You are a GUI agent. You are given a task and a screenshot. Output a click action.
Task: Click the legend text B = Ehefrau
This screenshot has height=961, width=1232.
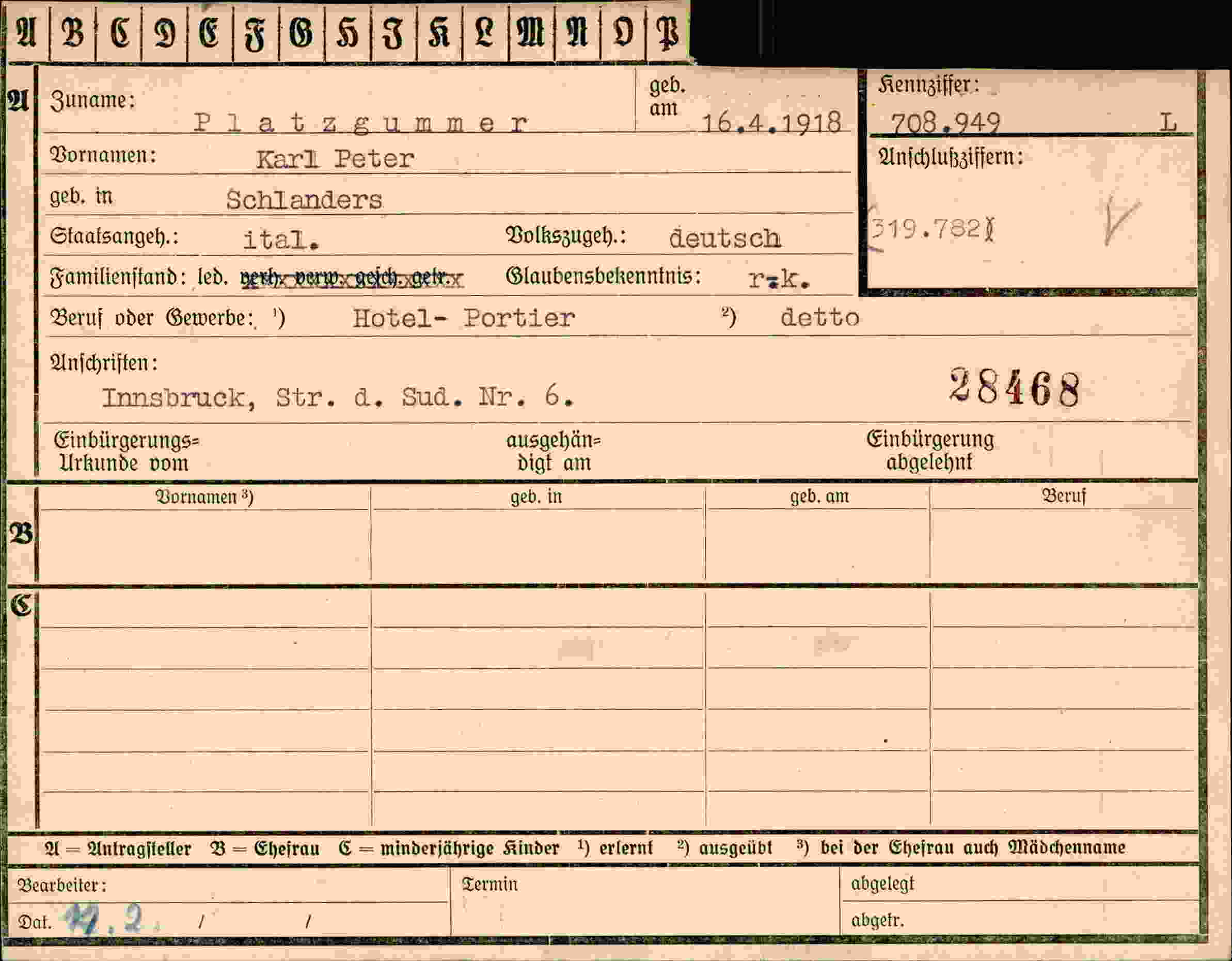[264, 849]
